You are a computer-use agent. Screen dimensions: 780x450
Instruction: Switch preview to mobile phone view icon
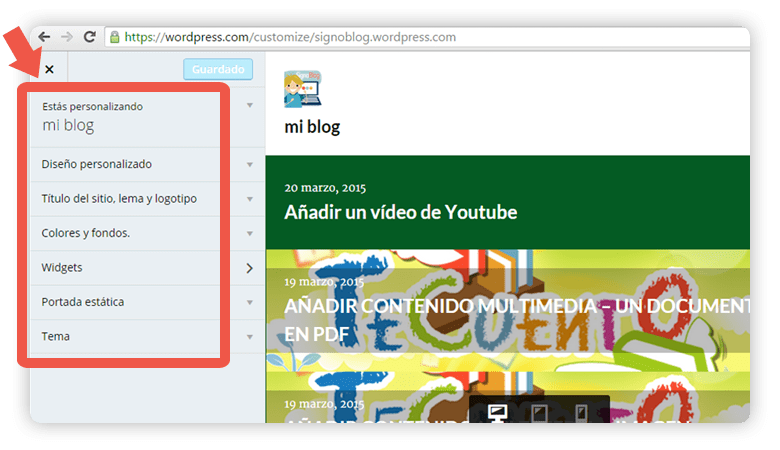581,412
